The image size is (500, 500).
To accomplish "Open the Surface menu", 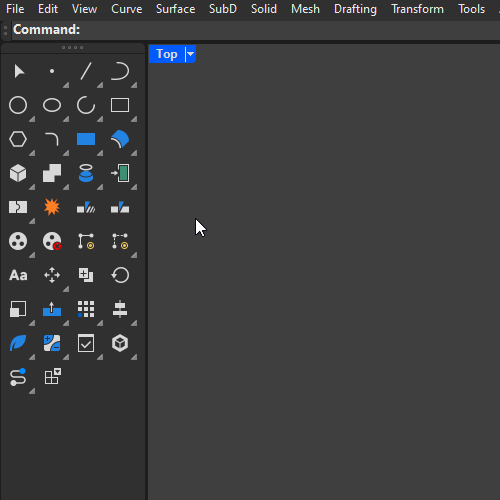I will tap(175, 9).
